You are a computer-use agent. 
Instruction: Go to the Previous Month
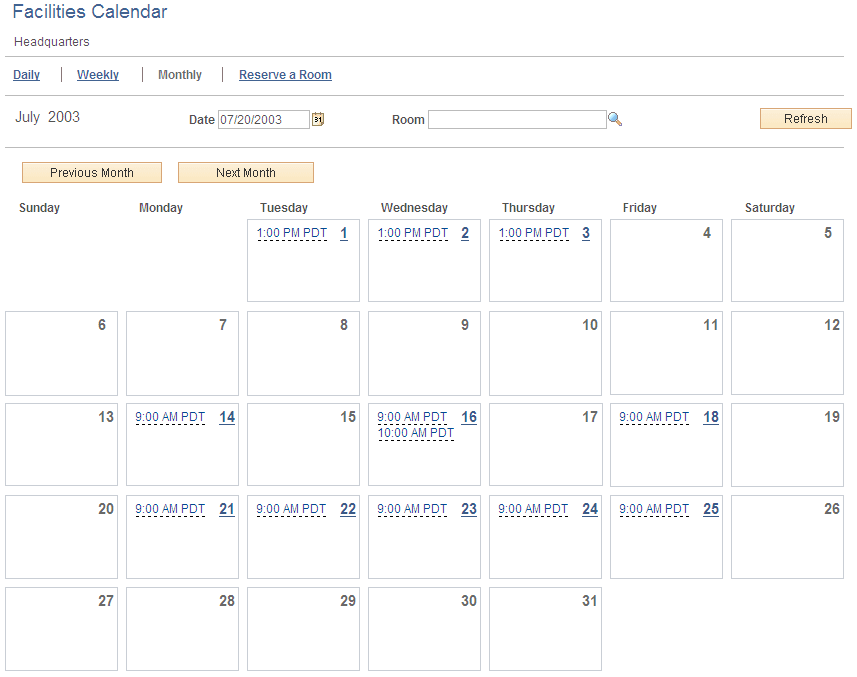tap(91, 172)
